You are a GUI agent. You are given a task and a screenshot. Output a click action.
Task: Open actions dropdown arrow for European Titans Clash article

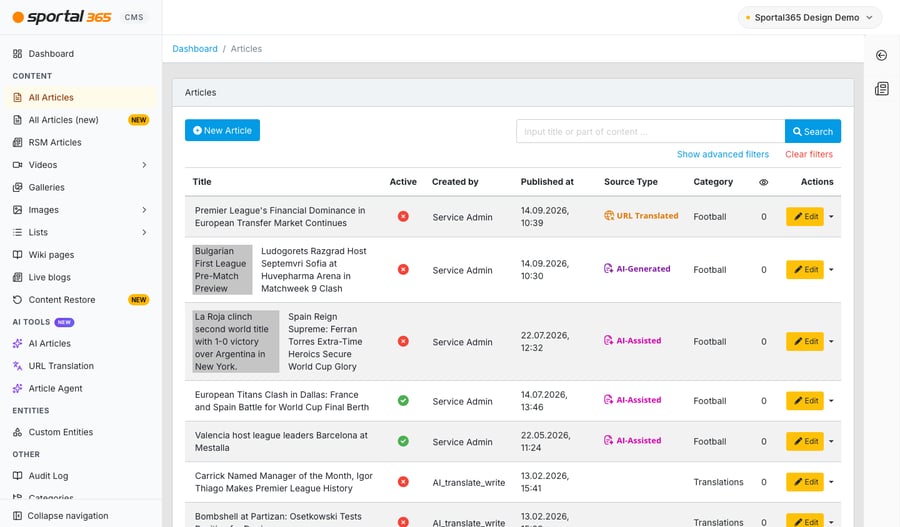coord(831,401)
